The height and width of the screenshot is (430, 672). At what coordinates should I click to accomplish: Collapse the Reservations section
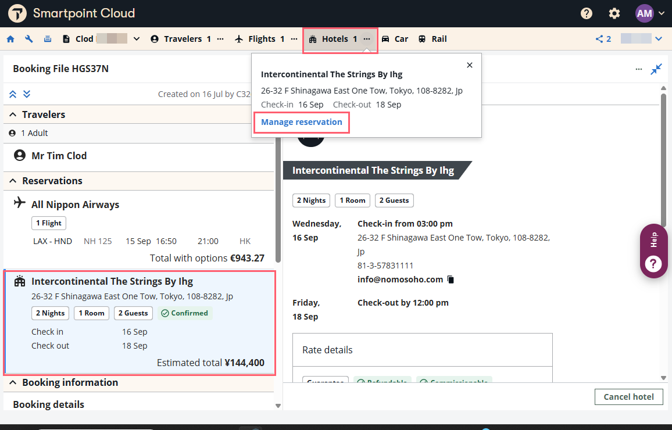click(13, 181)
